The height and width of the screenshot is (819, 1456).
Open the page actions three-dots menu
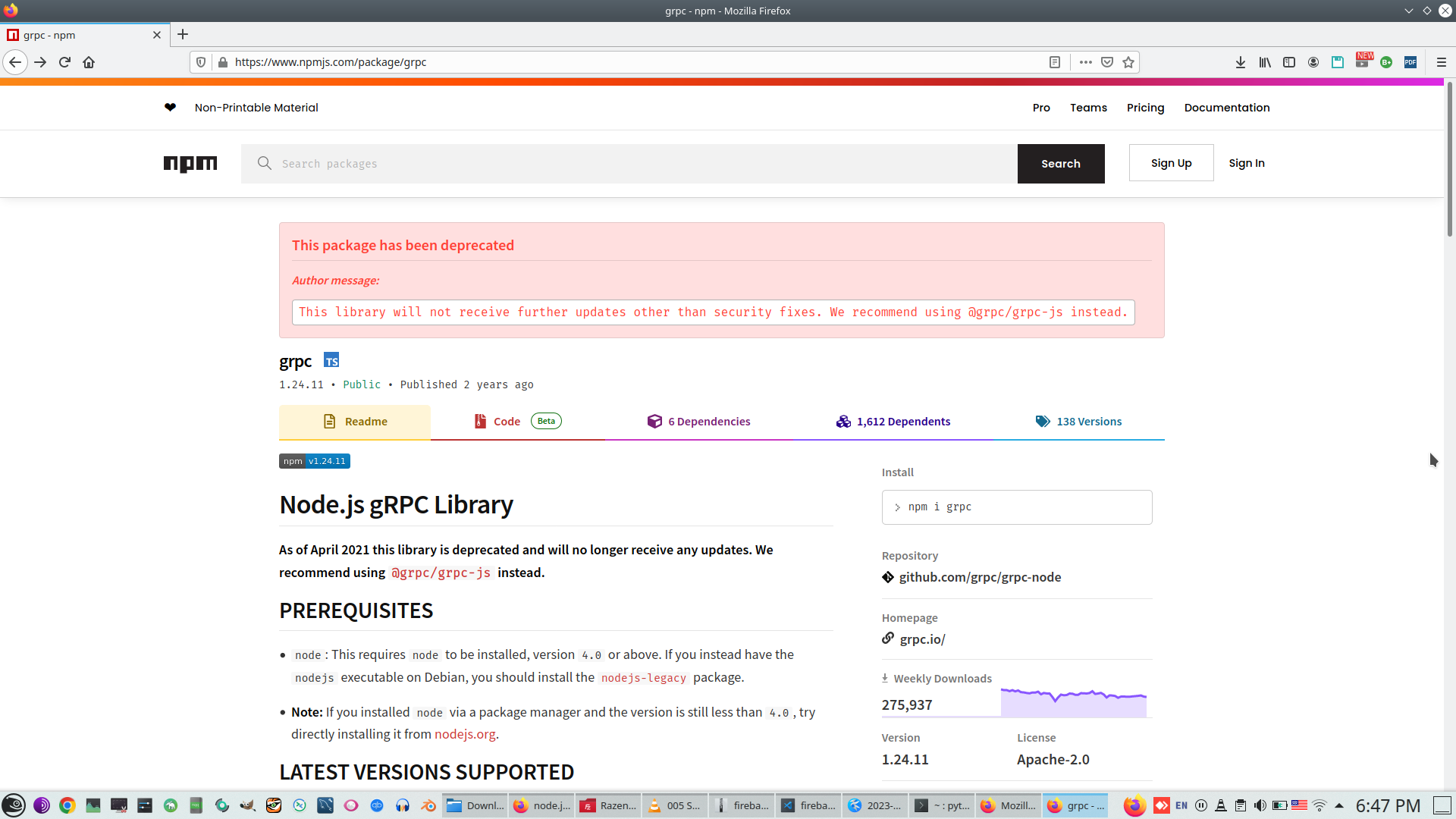point(1086,62)
